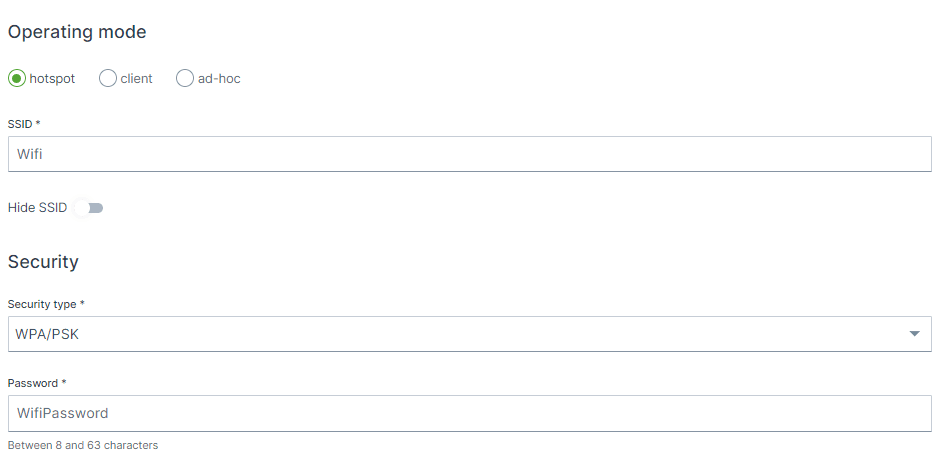Viewport: 946px width, 472px height.
Task: Click the "Operating mode" section heading
Action: [x=77, y=32]
